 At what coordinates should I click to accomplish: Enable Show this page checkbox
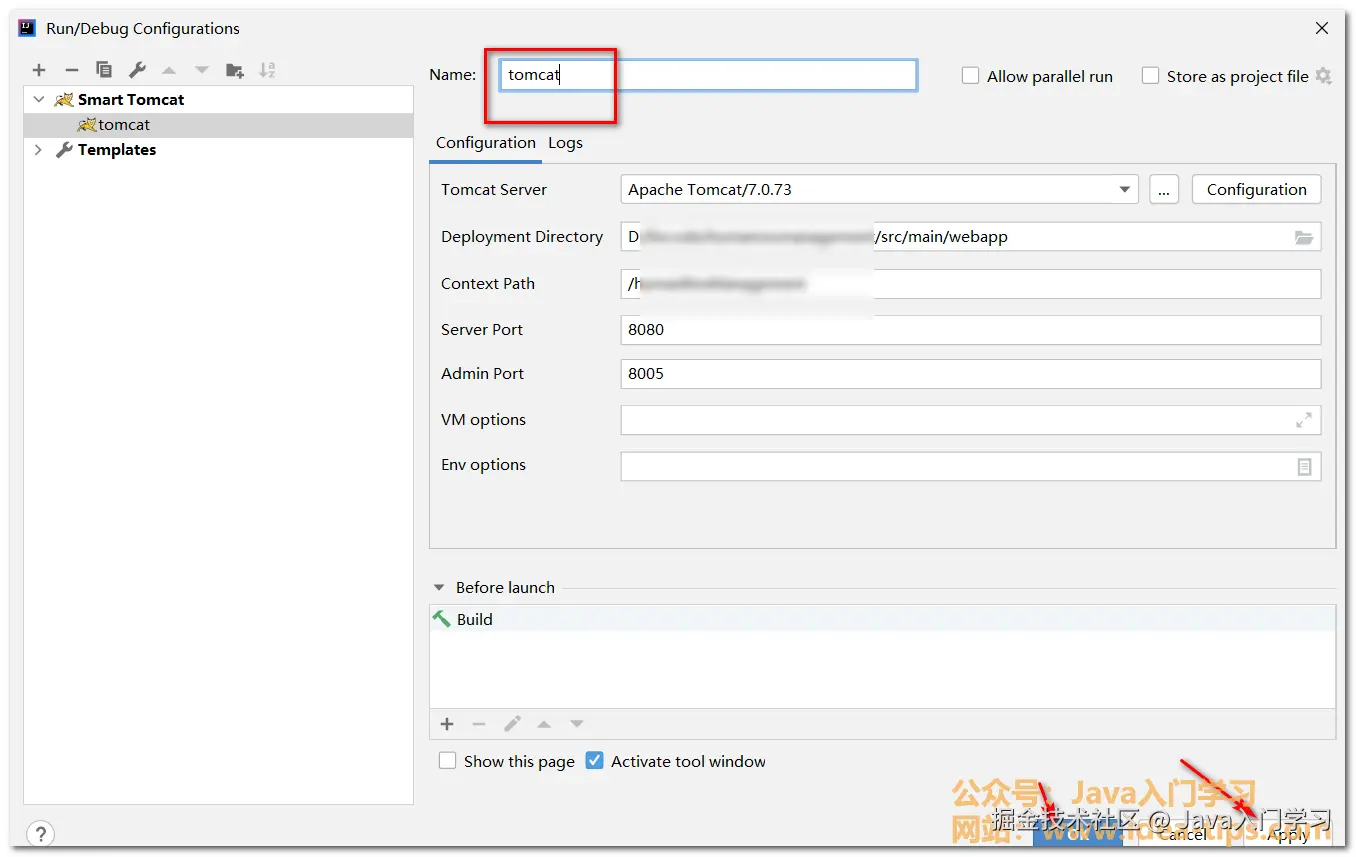tap(447, 761)
